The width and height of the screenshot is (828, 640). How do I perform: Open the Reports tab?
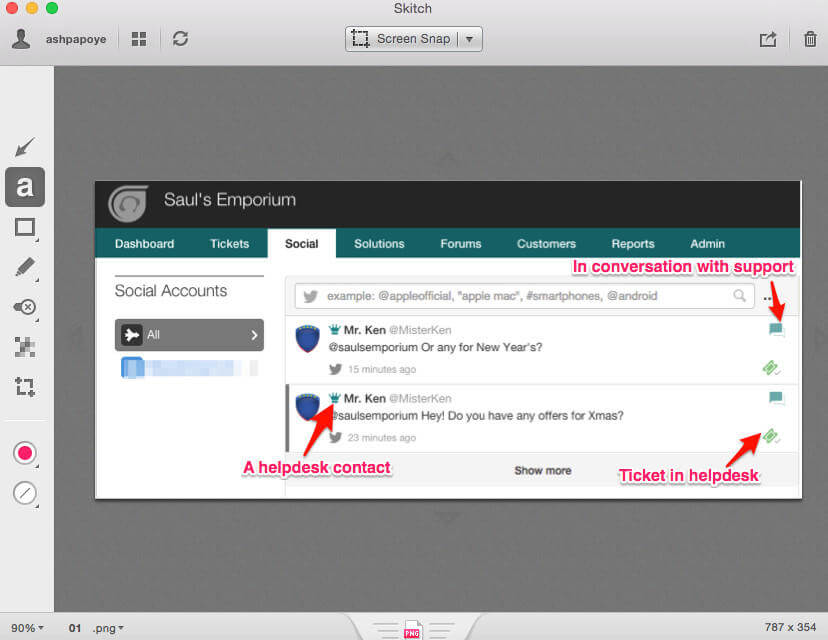click(633, 243)
